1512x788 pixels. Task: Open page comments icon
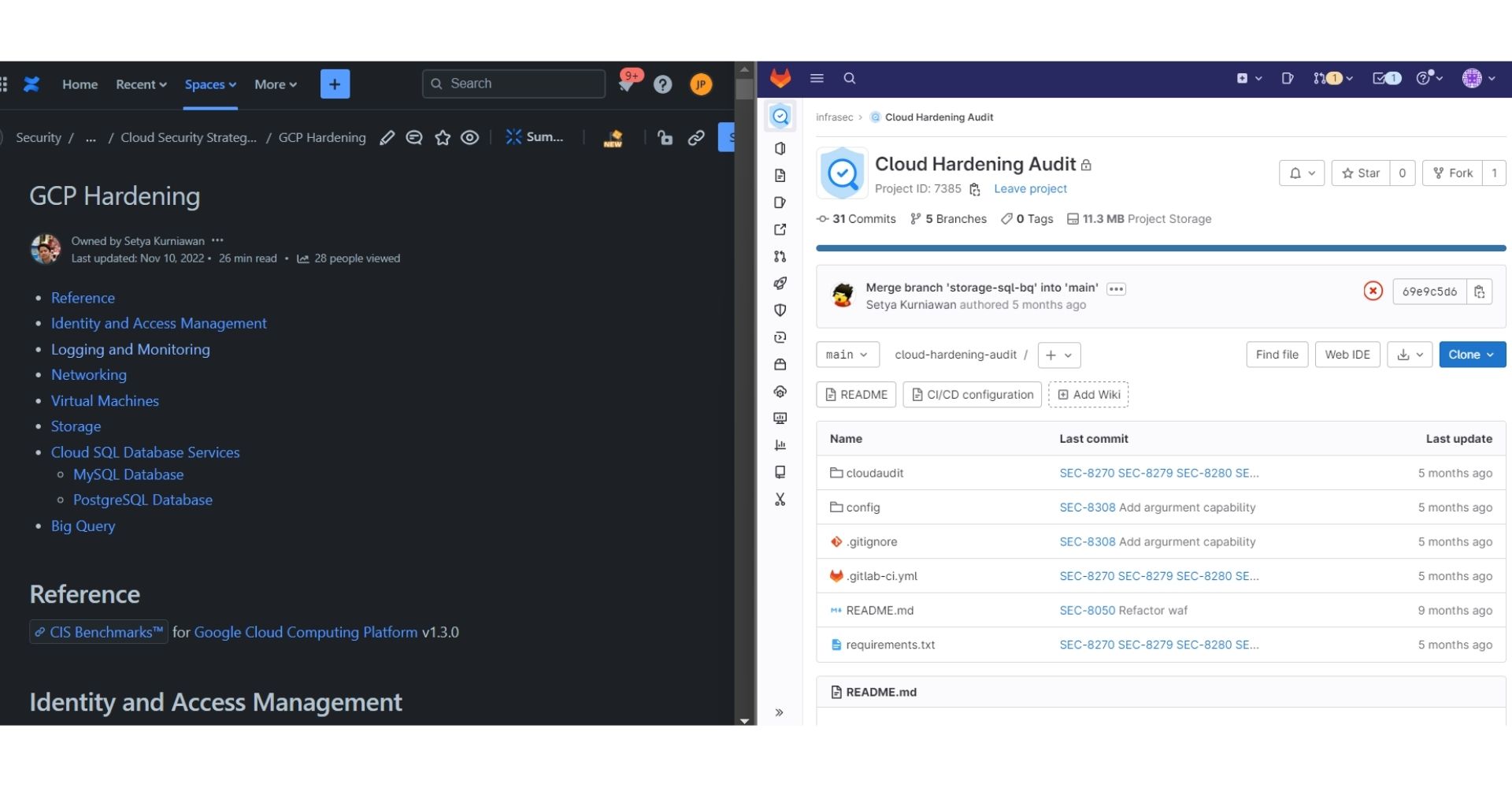(x=414, y=138)
